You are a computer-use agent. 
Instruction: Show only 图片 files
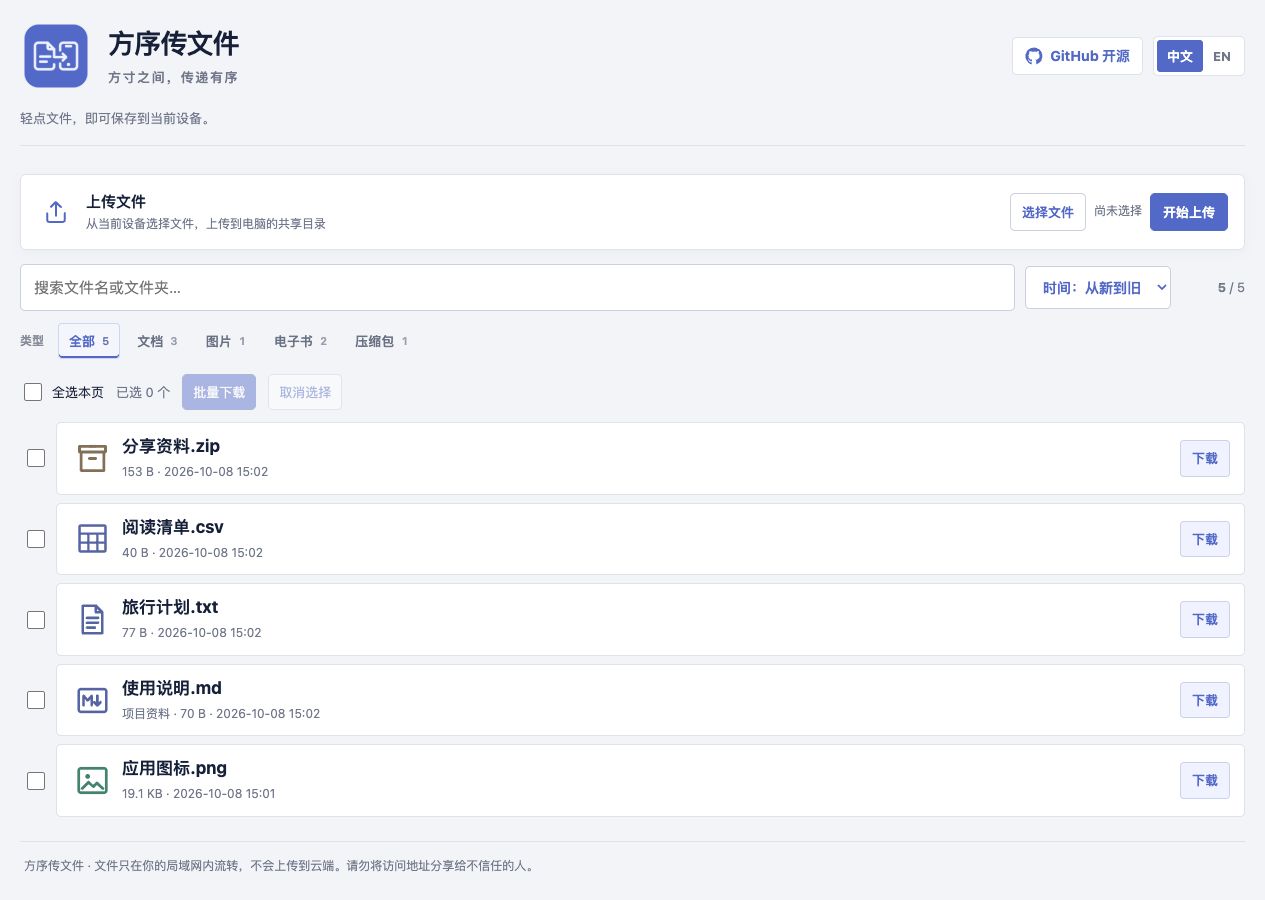coord(225,341)
